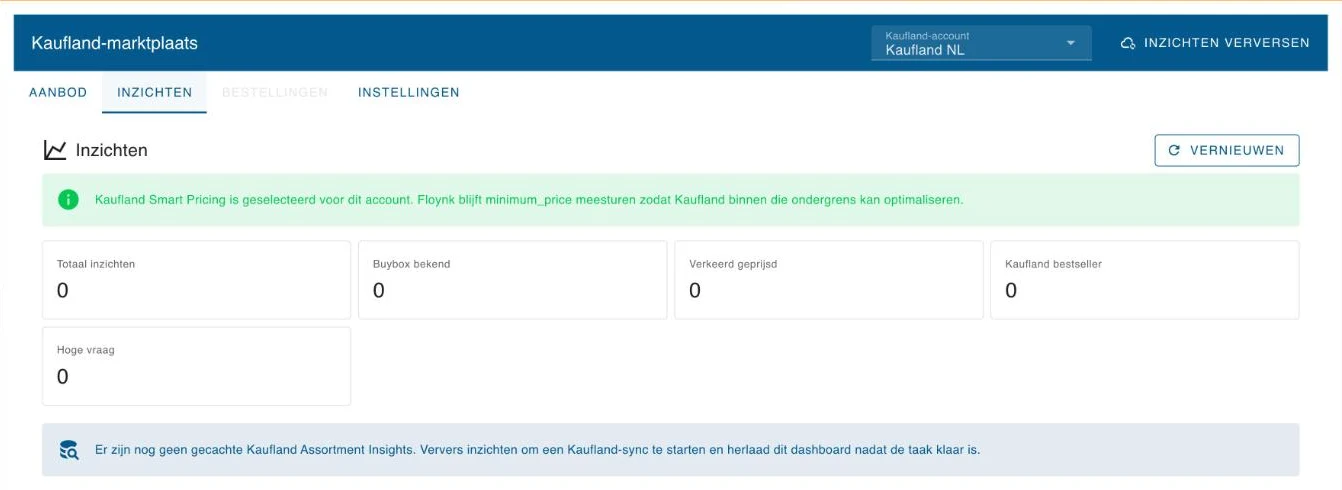The width and height of the screenshot is (1342, 490).
Task: Select the Buybox bekend card
Action: click(513, 280)
